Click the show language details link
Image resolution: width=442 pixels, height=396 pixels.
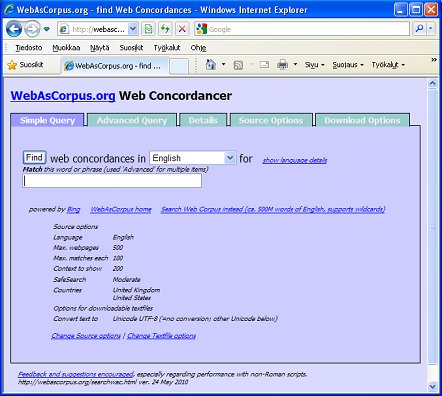pos(295,160)
